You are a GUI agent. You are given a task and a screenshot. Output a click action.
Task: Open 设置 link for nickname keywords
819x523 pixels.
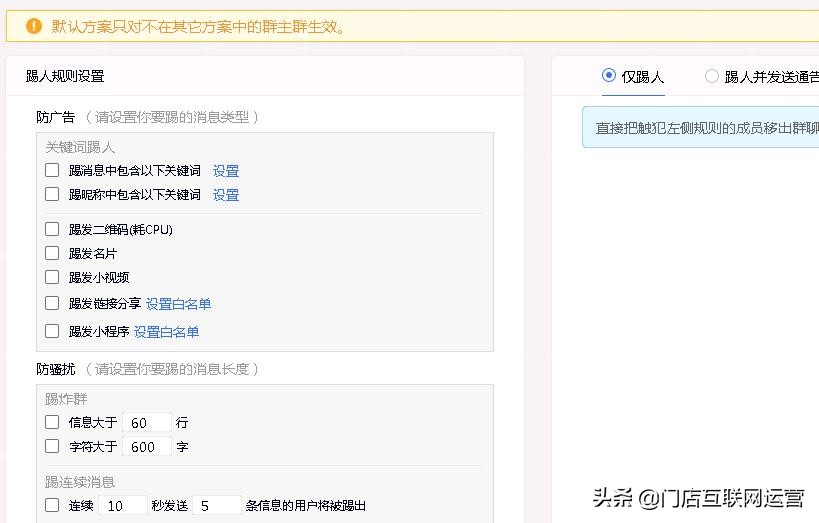point(226,195)
